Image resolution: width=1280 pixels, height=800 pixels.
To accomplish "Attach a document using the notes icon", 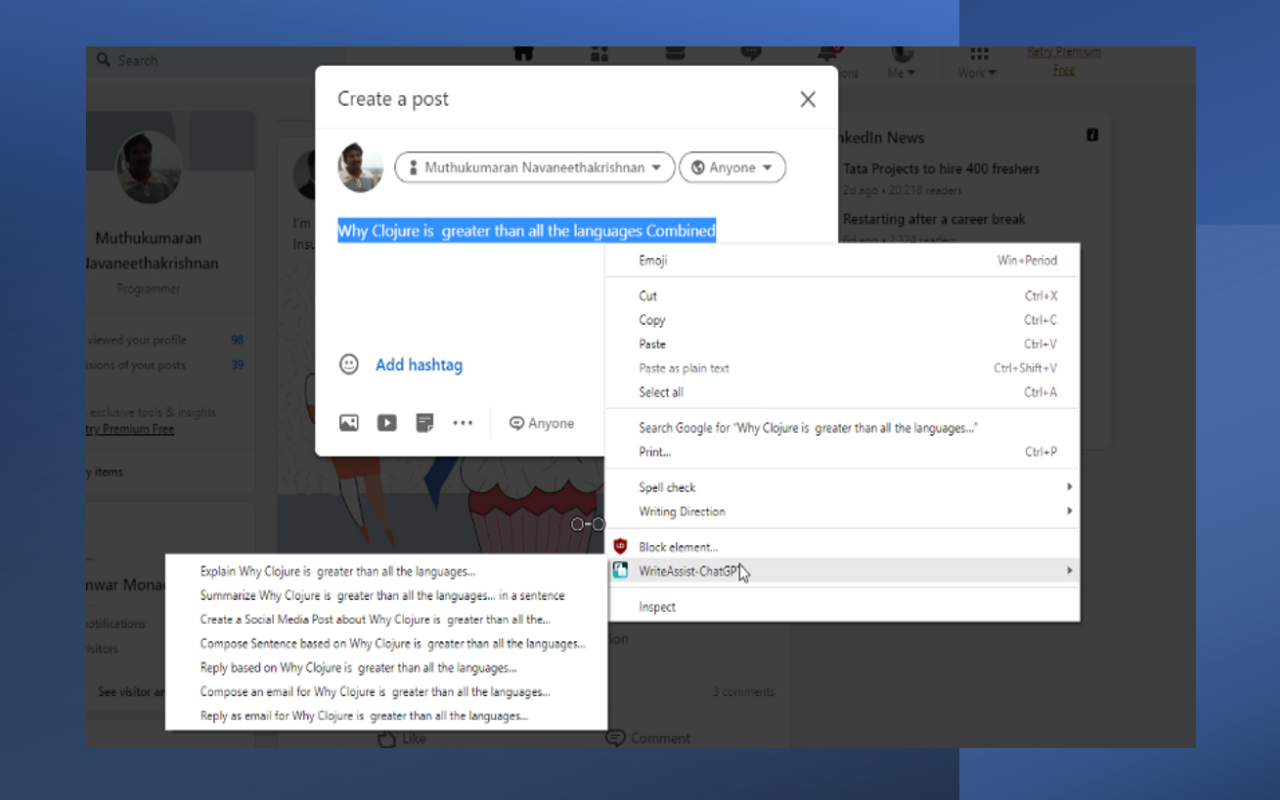I will 424,422.
